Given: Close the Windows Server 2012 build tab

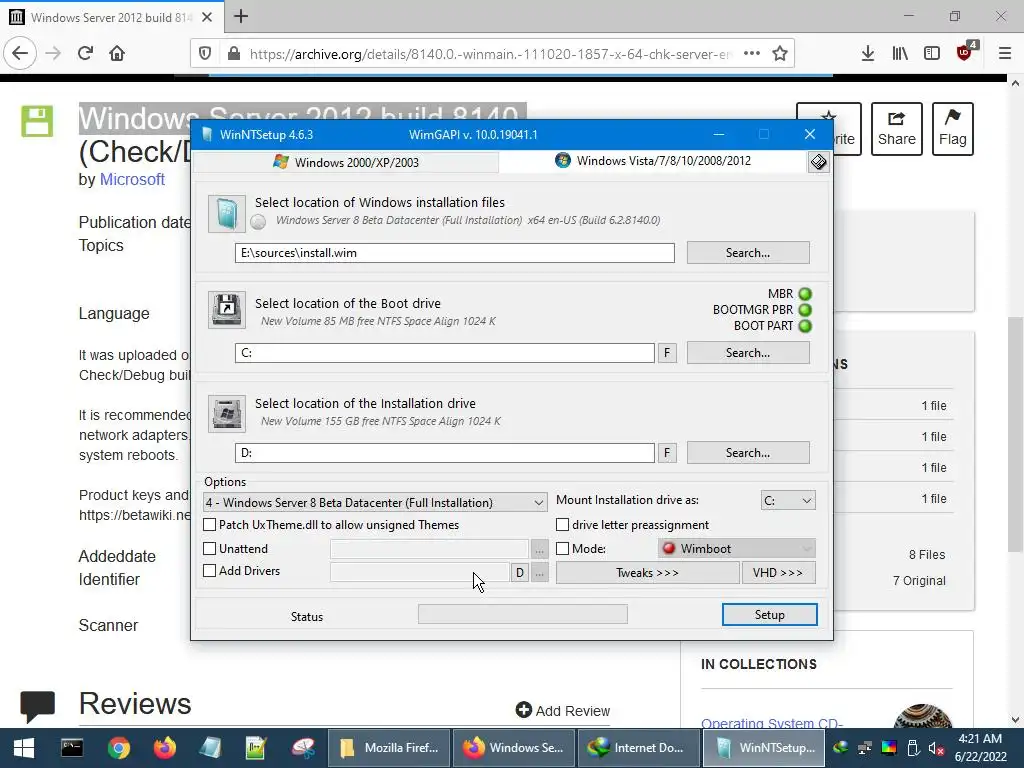Looking at the screenshot, I should coord(207,17).
